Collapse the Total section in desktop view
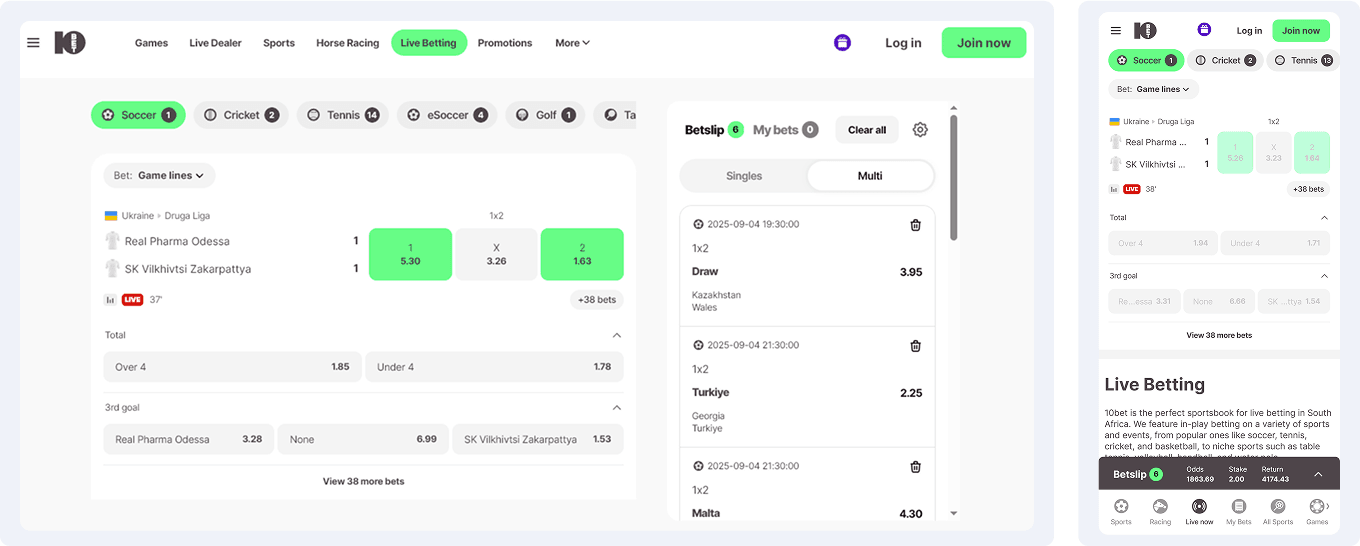Viewport: 1360px width, 546px height. (617, 336)
